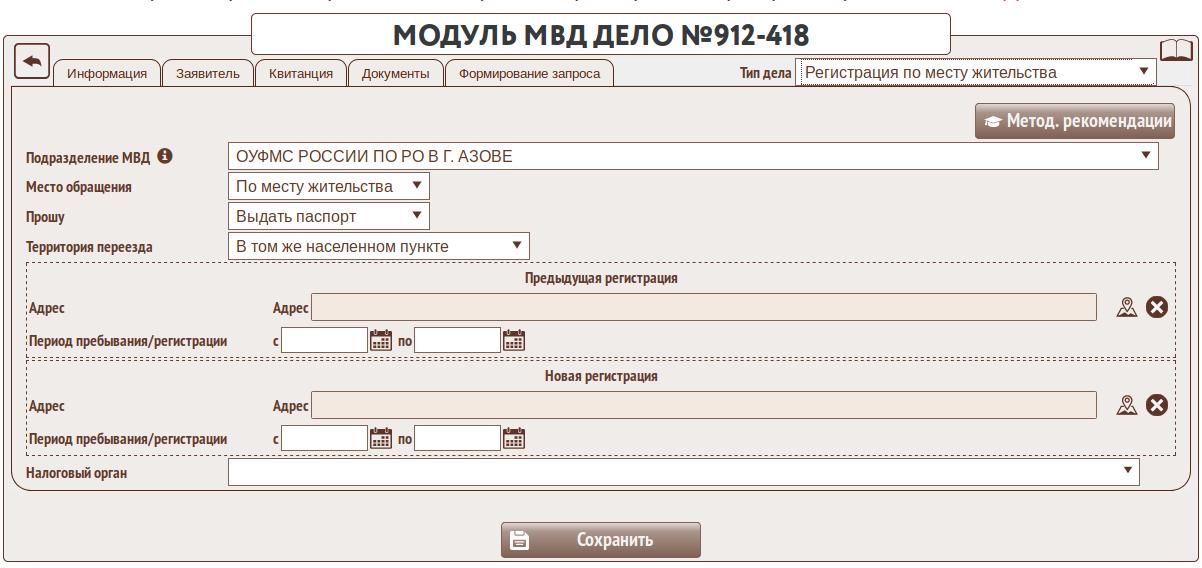This screenshot has width=1202, height=568.
Task: Open map picker for new registration address
Action: 1127,405
